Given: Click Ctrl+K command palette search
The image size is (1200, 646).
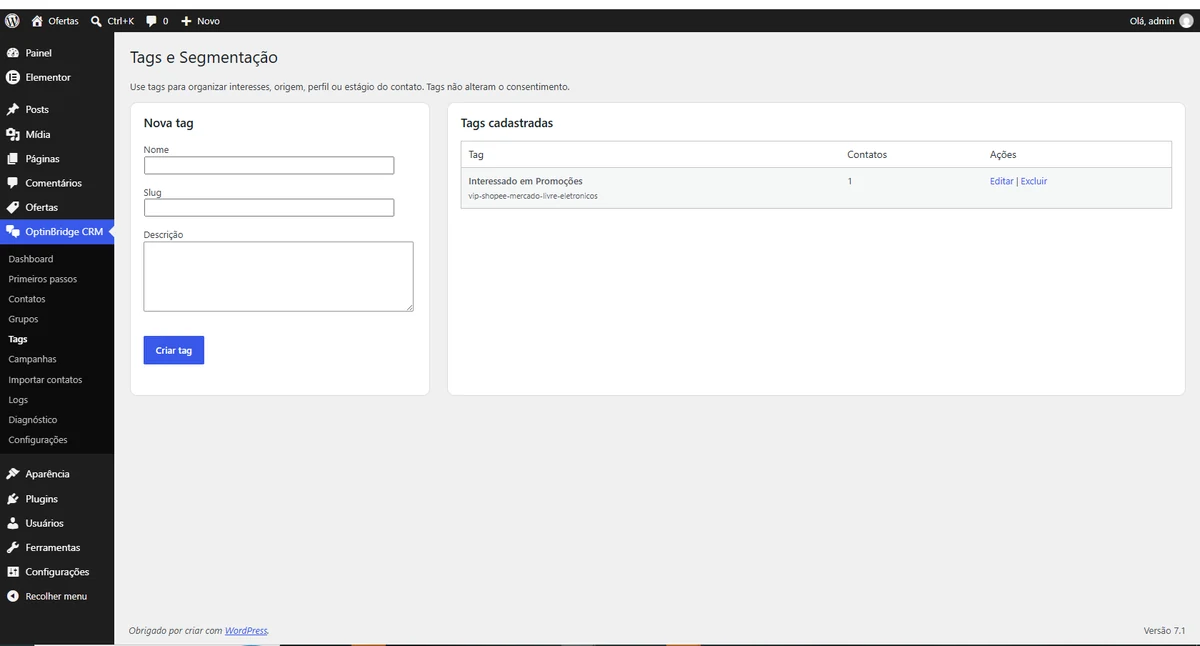Looking at the screenshot, I should pos(120,21).
